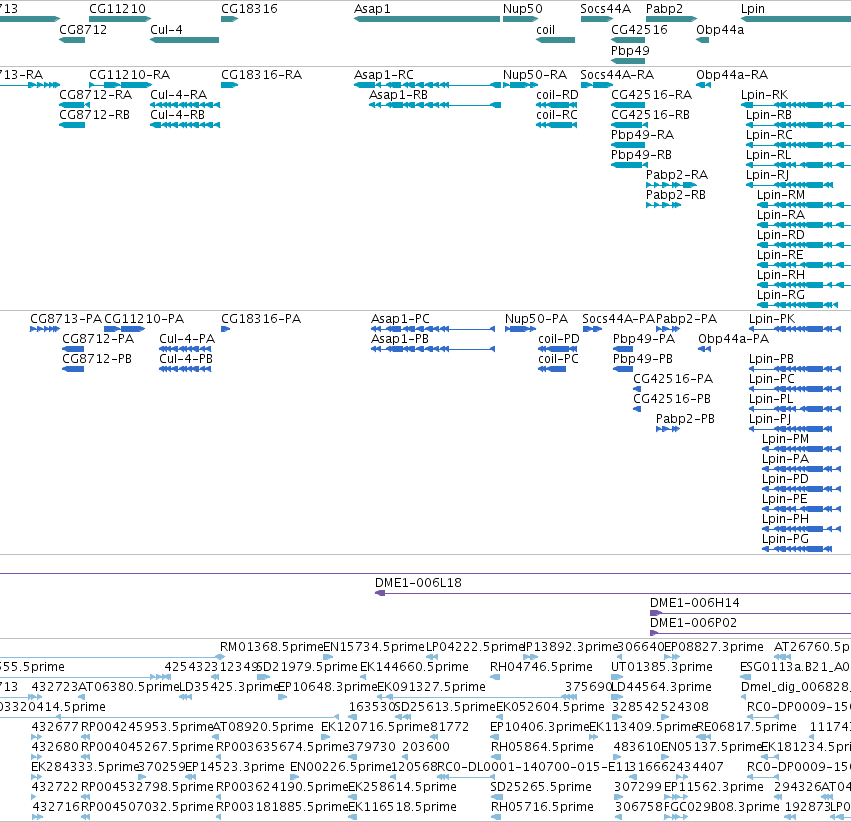This screenshot has width=851, height=822.
Task: Select the Lpin-PG protein feature
Action: (x=797, y=549)
